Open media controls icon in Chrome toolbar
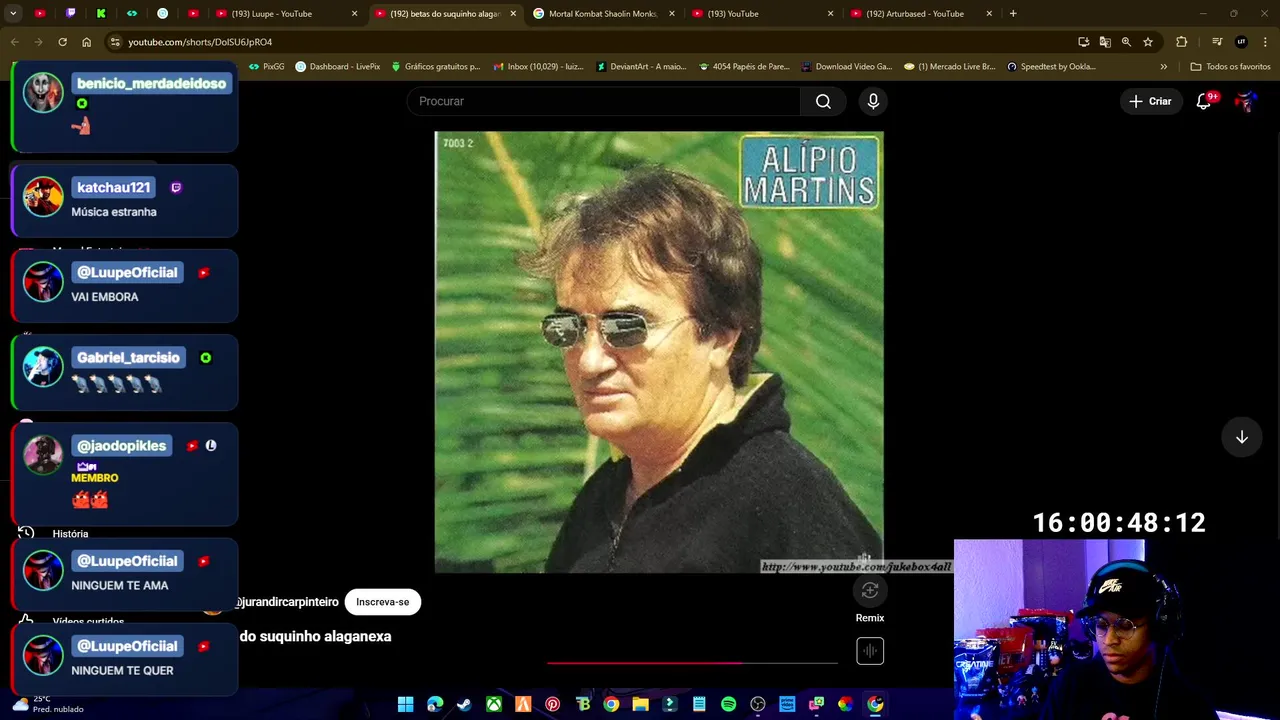1280x720 pixels. [x=1217, y=42]
